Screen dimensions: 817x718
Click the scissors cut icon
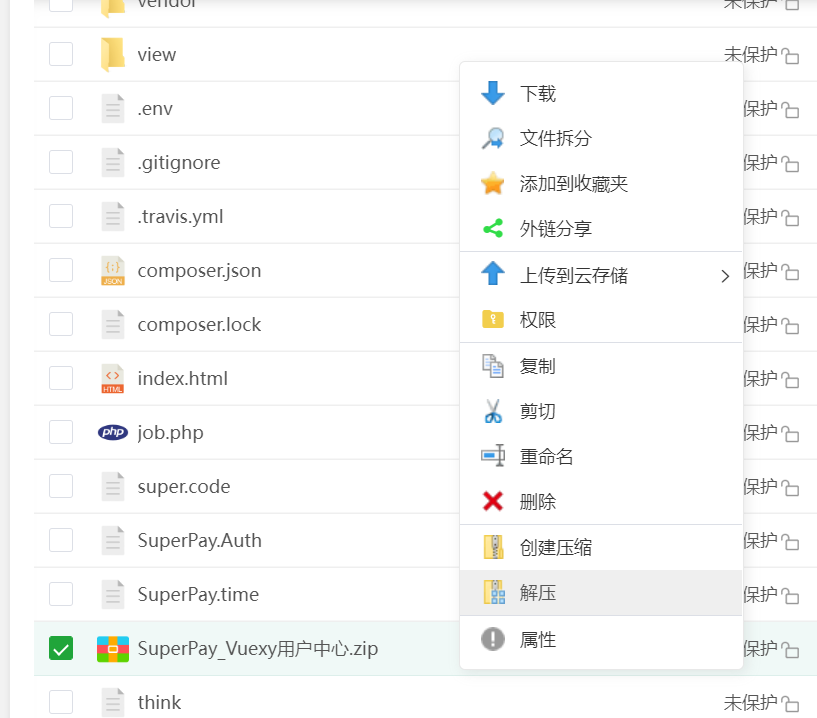coord(493,411)
